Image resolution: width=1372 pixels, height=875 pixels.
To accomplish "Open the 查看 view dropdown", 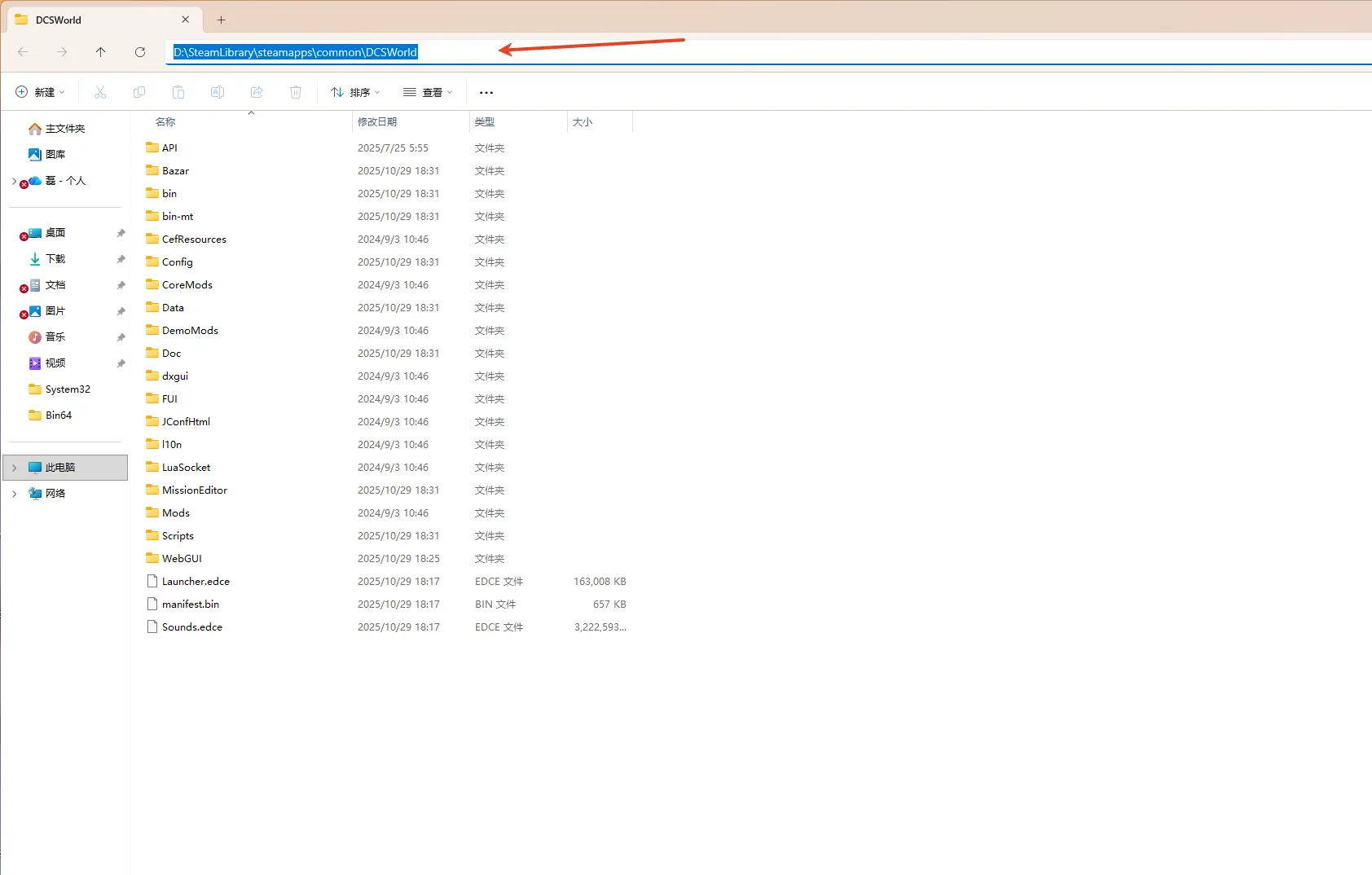I will click(x=428, y=92).
